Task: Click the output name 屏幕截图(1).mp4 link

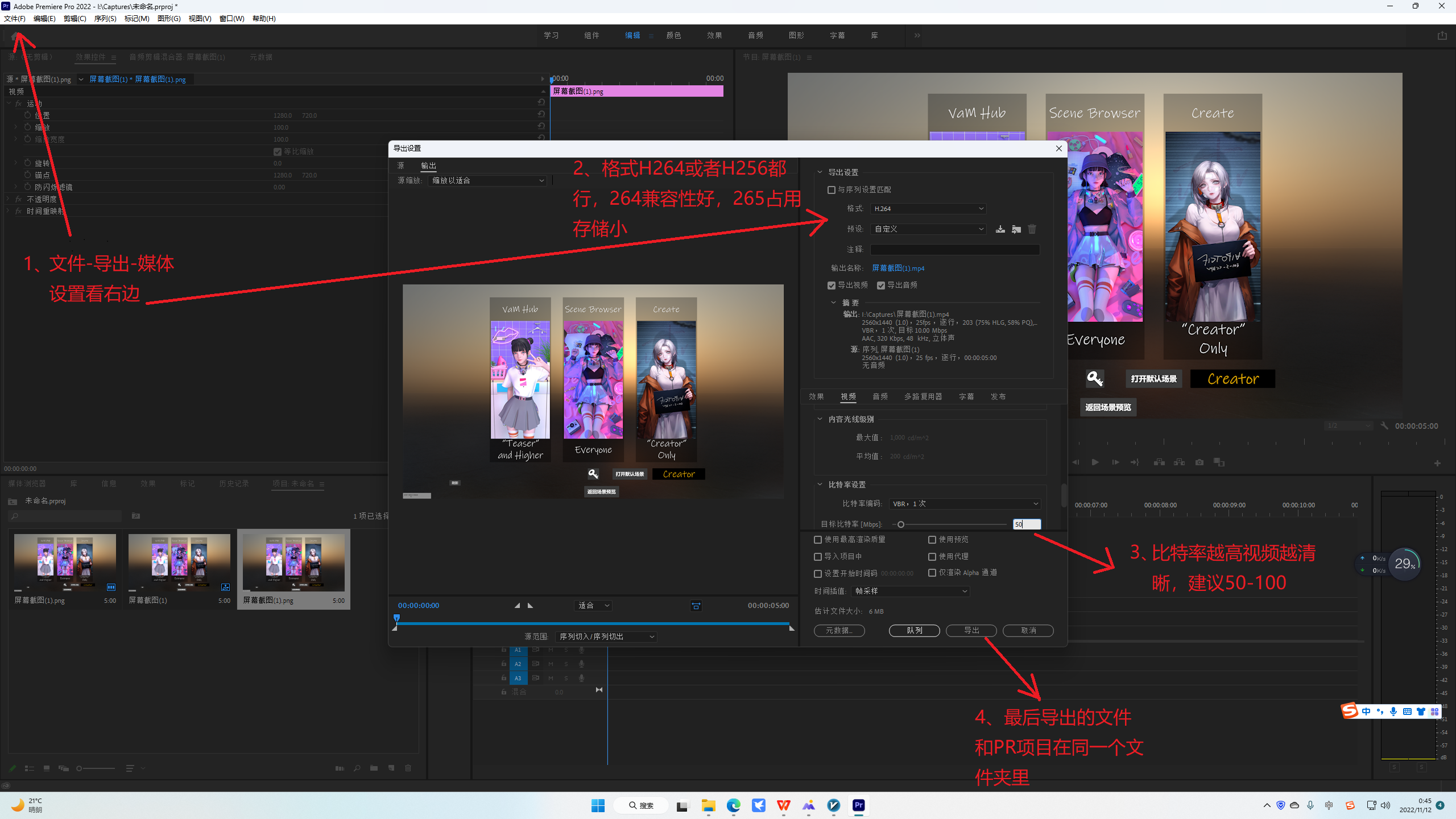Action: tap(898, 268)
